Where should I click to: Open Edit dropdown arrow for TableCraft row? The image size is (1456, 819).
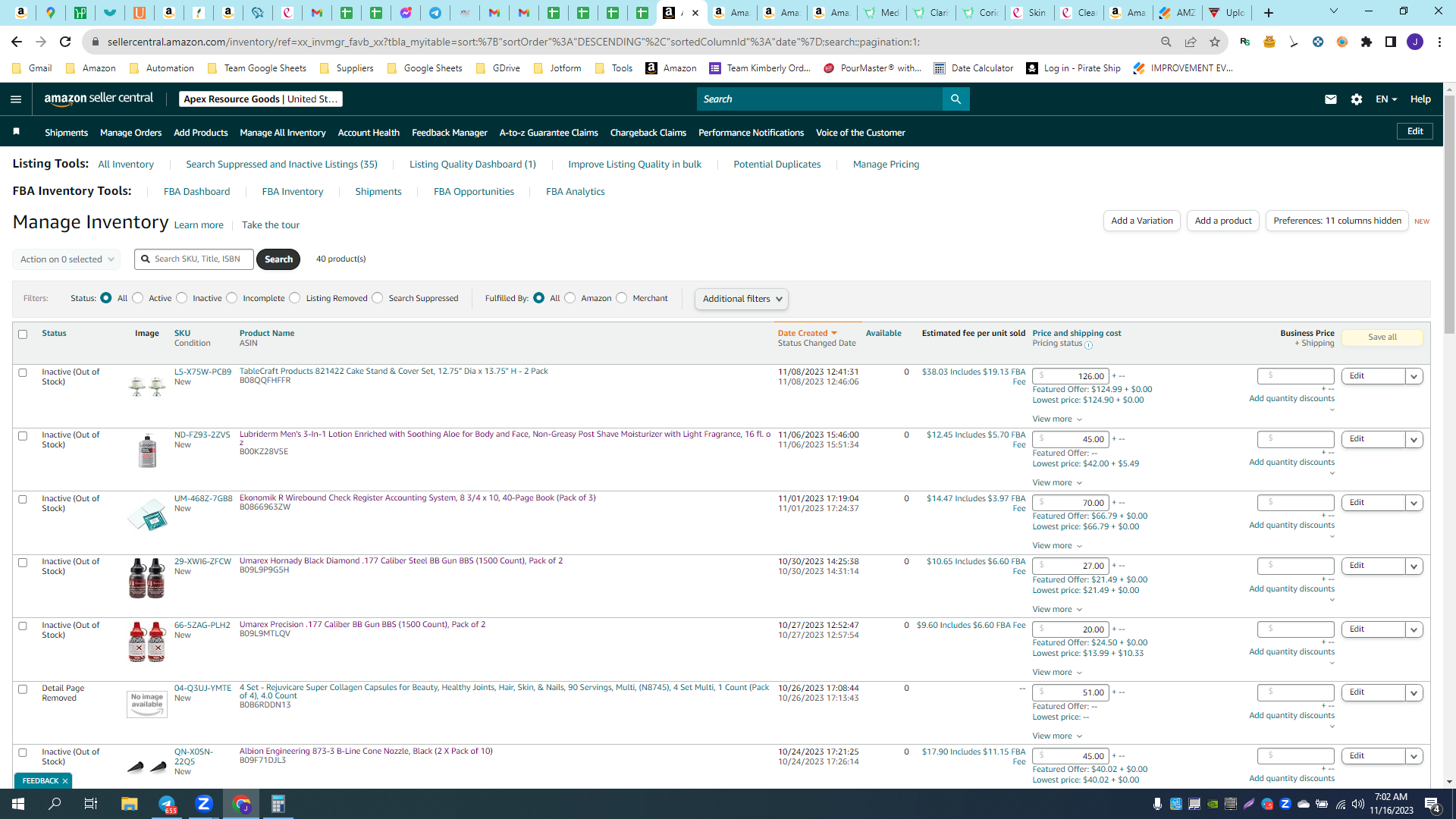click(1414, 376)
